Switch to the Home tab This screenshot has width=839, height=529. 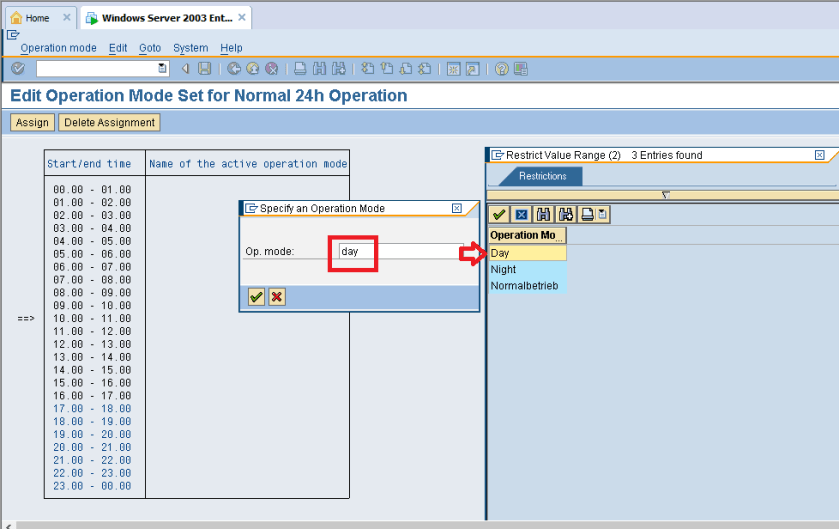point(37,18)
